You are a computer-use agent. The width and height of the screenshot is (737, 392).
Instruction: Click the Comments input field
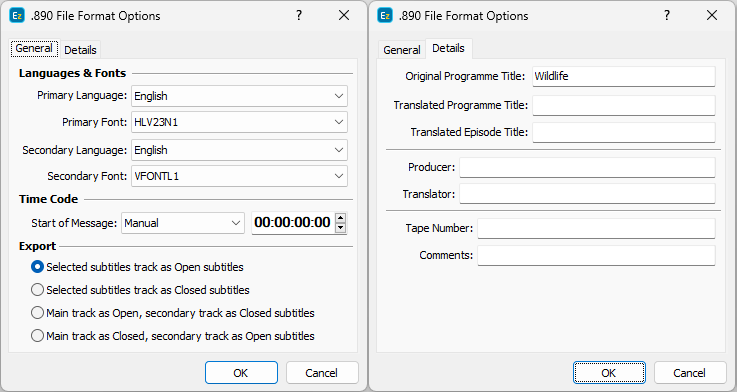596,255
